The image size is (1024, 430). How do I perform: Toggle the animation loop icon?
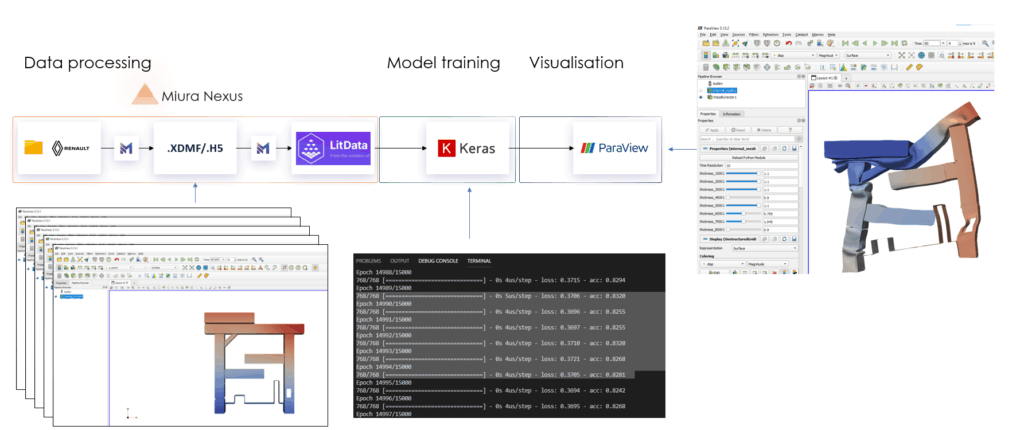tap(904, 43)
